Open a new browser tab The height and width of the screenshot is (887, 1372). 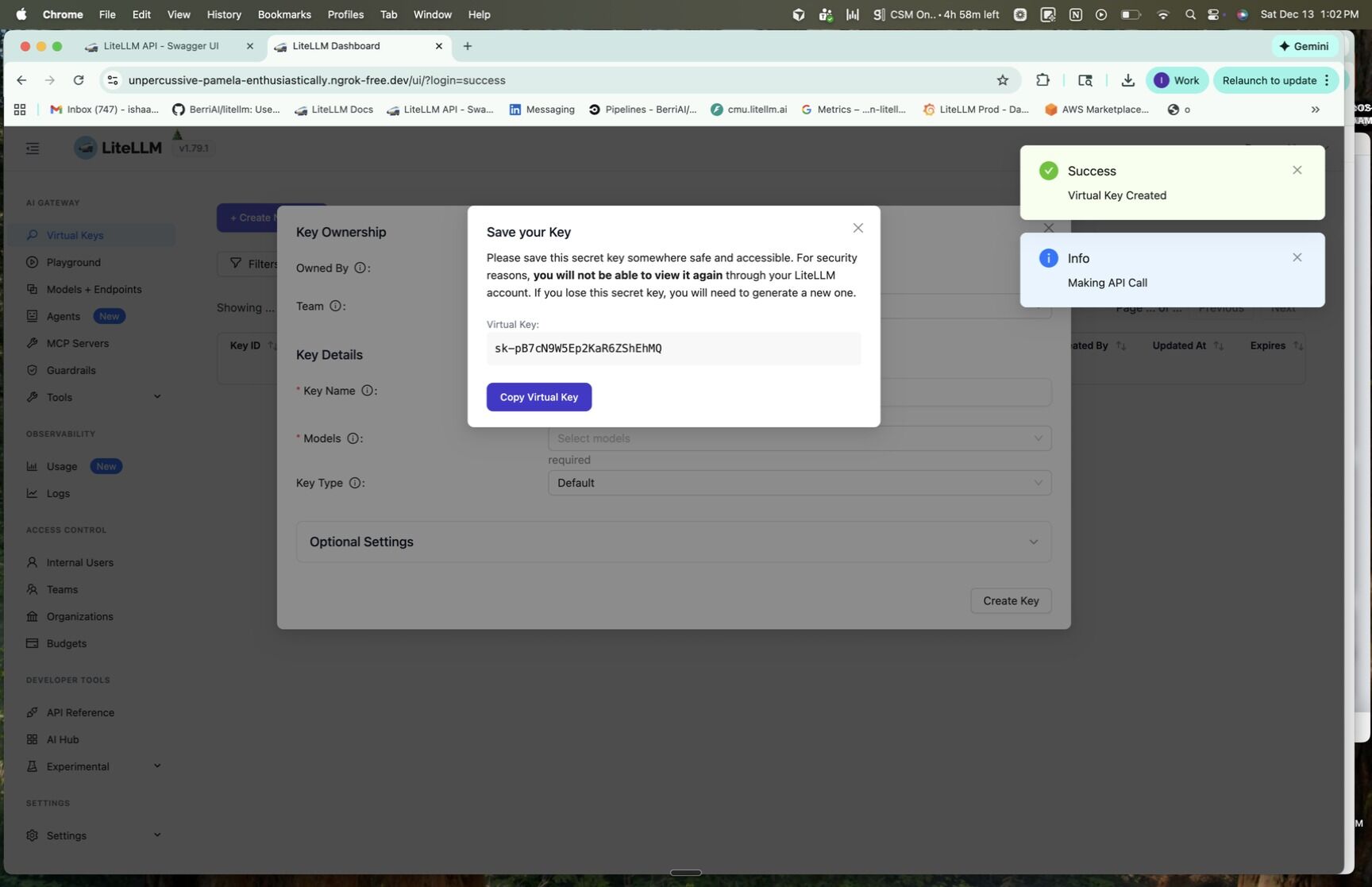click(x=467, y=46)
